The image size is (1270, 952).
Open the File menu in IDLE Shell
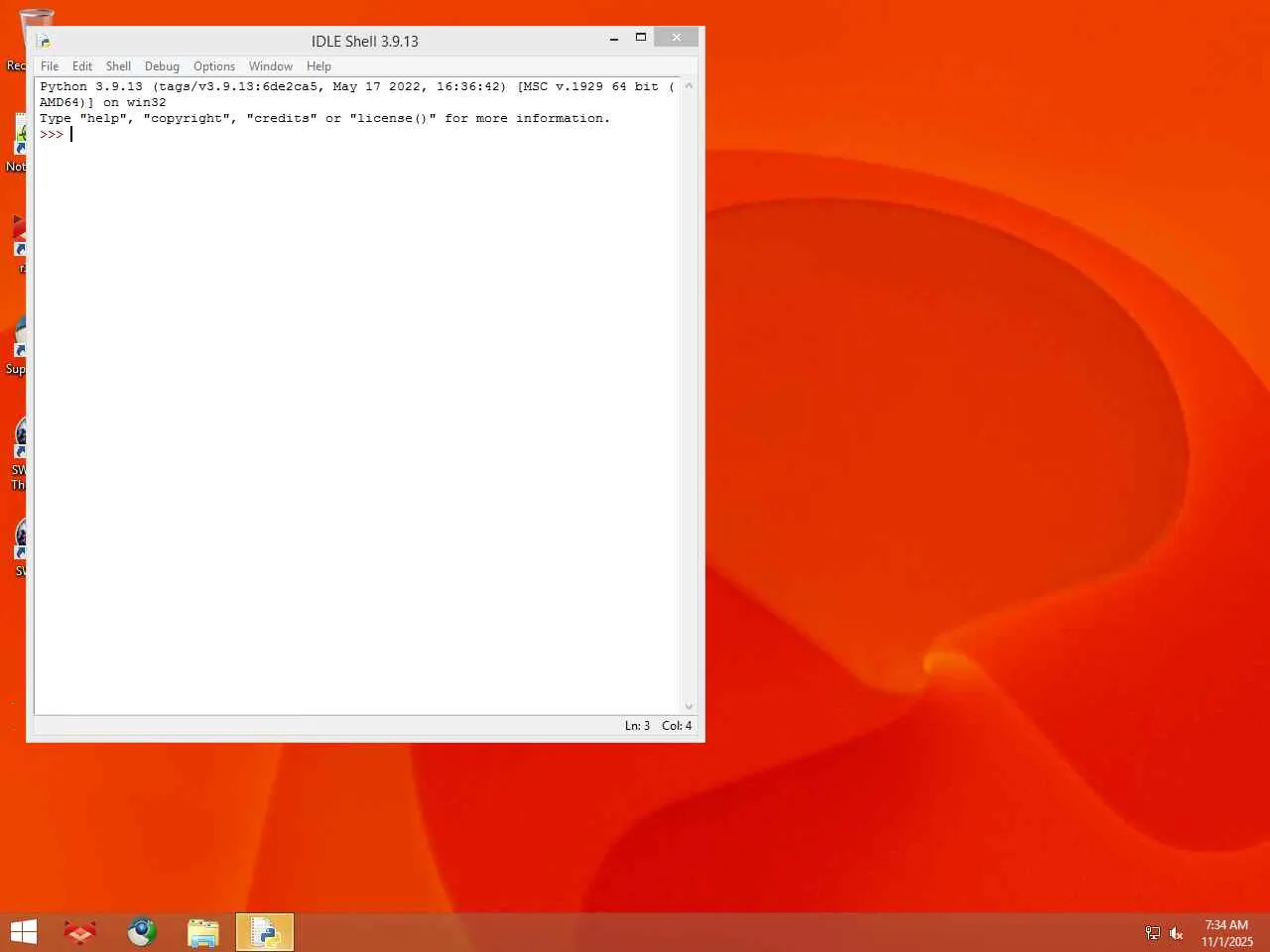click(50, 66)
